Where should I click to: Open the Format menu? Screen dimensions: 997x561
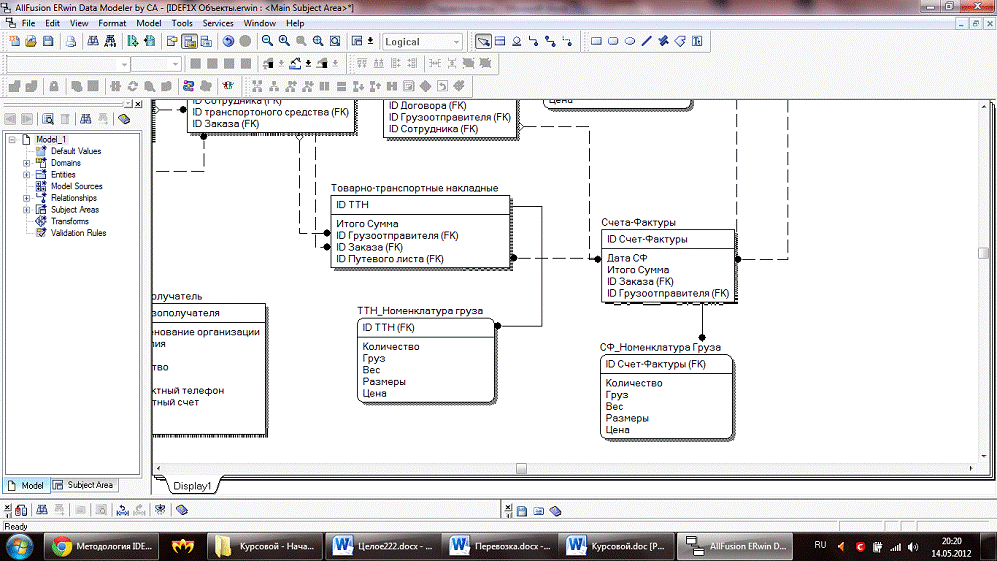112,22
